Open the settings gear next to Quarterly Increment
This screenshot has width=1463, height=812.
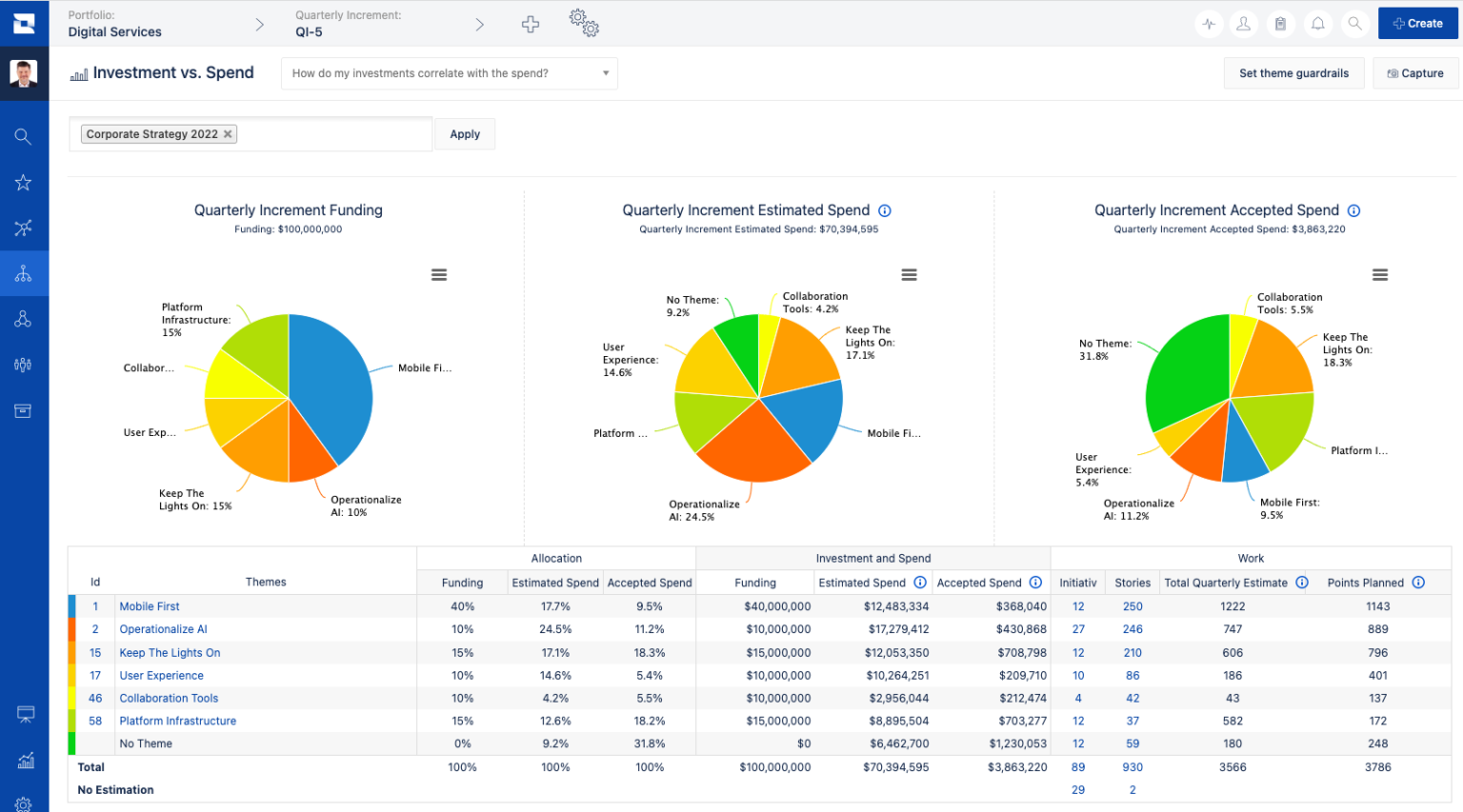tap(584, 23)
